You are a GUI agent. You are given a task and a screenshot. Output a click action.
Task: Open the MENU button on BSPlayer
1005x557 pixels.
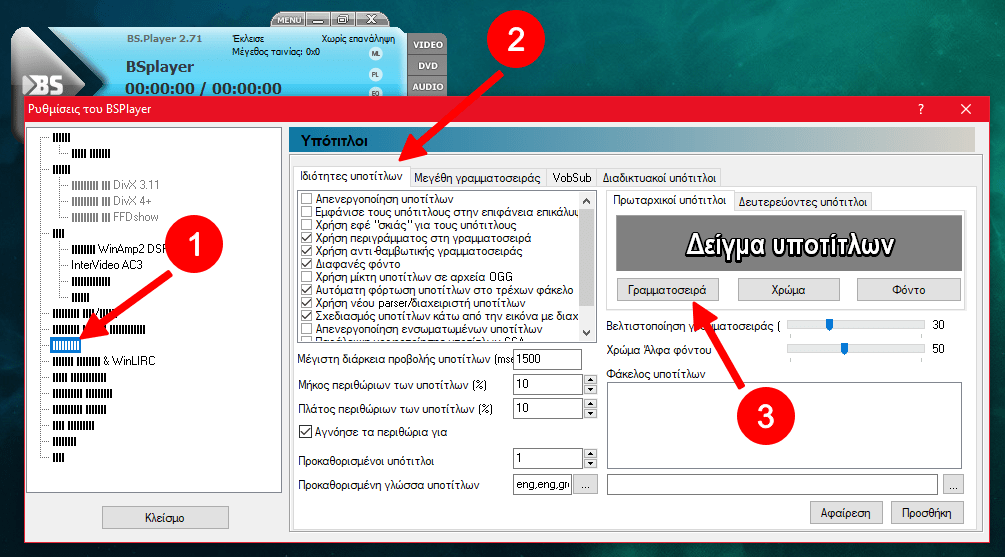[289, 19]
